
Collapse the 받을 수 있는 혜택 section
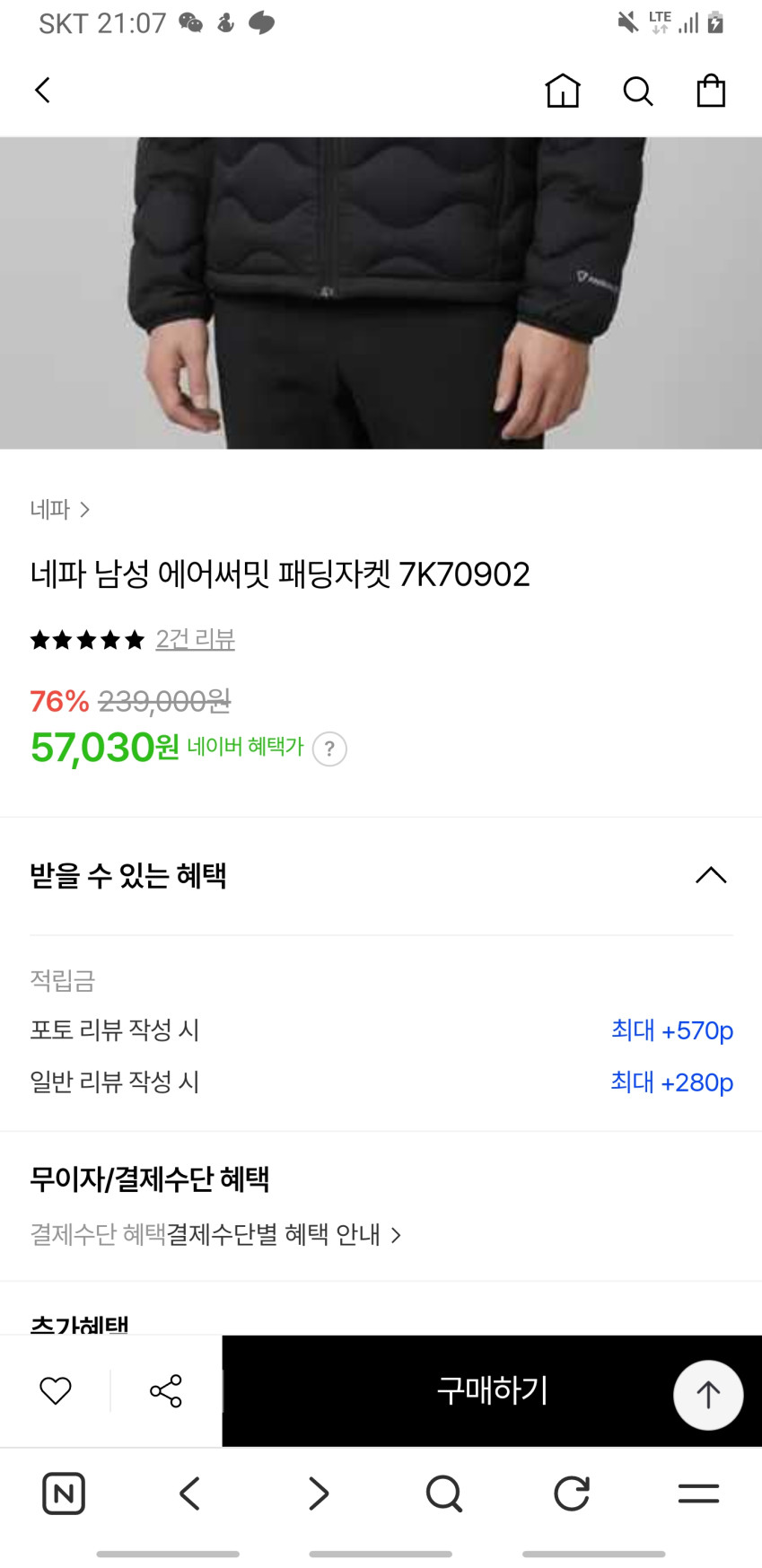pos(711,875)
